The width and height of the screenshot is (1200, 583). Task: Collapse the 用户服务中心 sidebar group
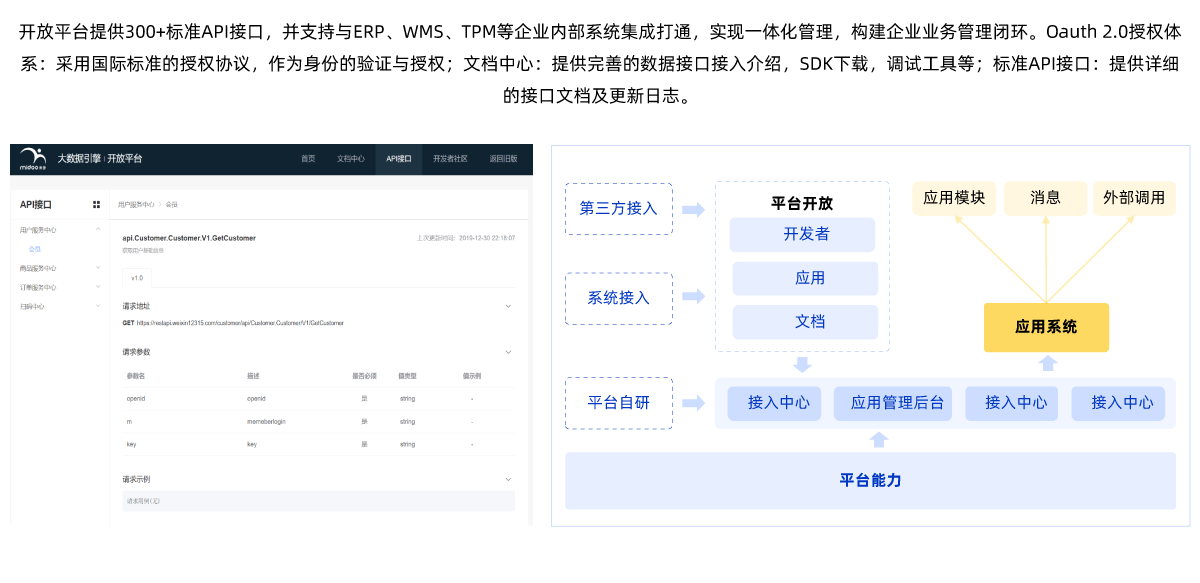point(98,230)
